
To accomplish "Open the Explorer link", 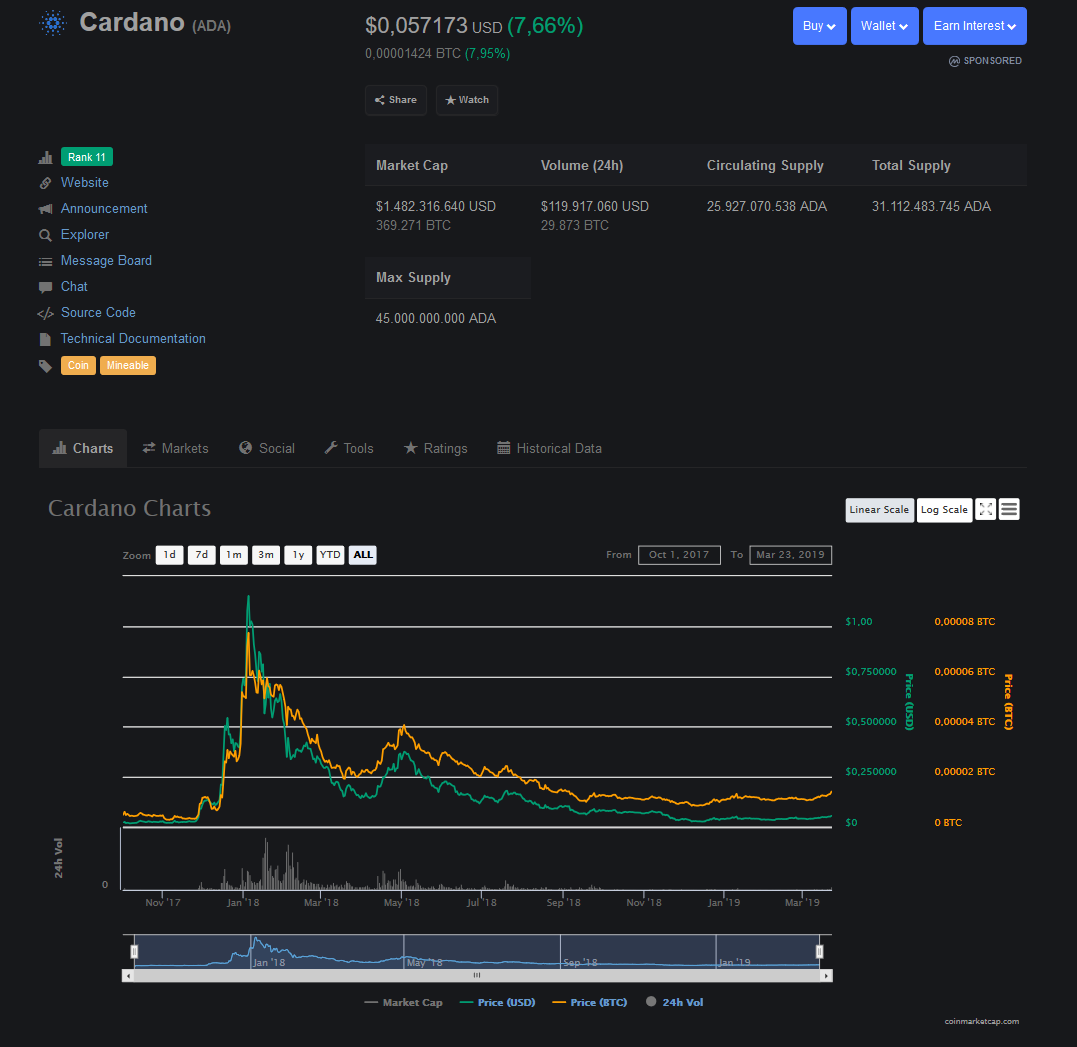I will [84, 235].
